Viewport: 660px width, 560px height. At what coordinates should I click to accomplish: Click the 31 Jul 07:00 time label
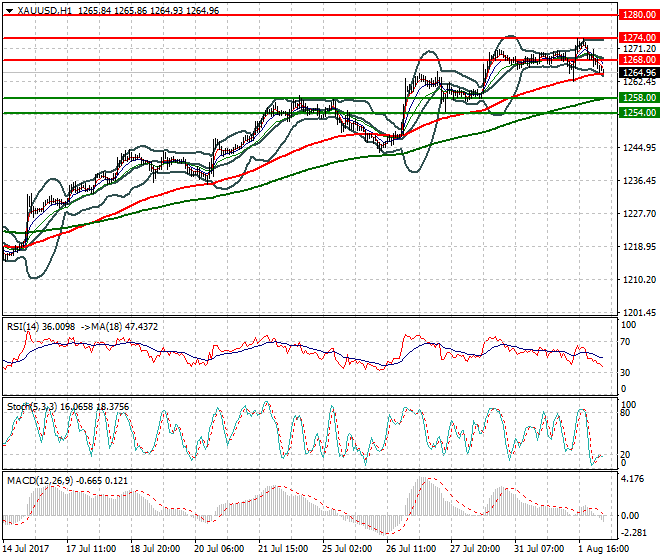[x=539, y=549]
